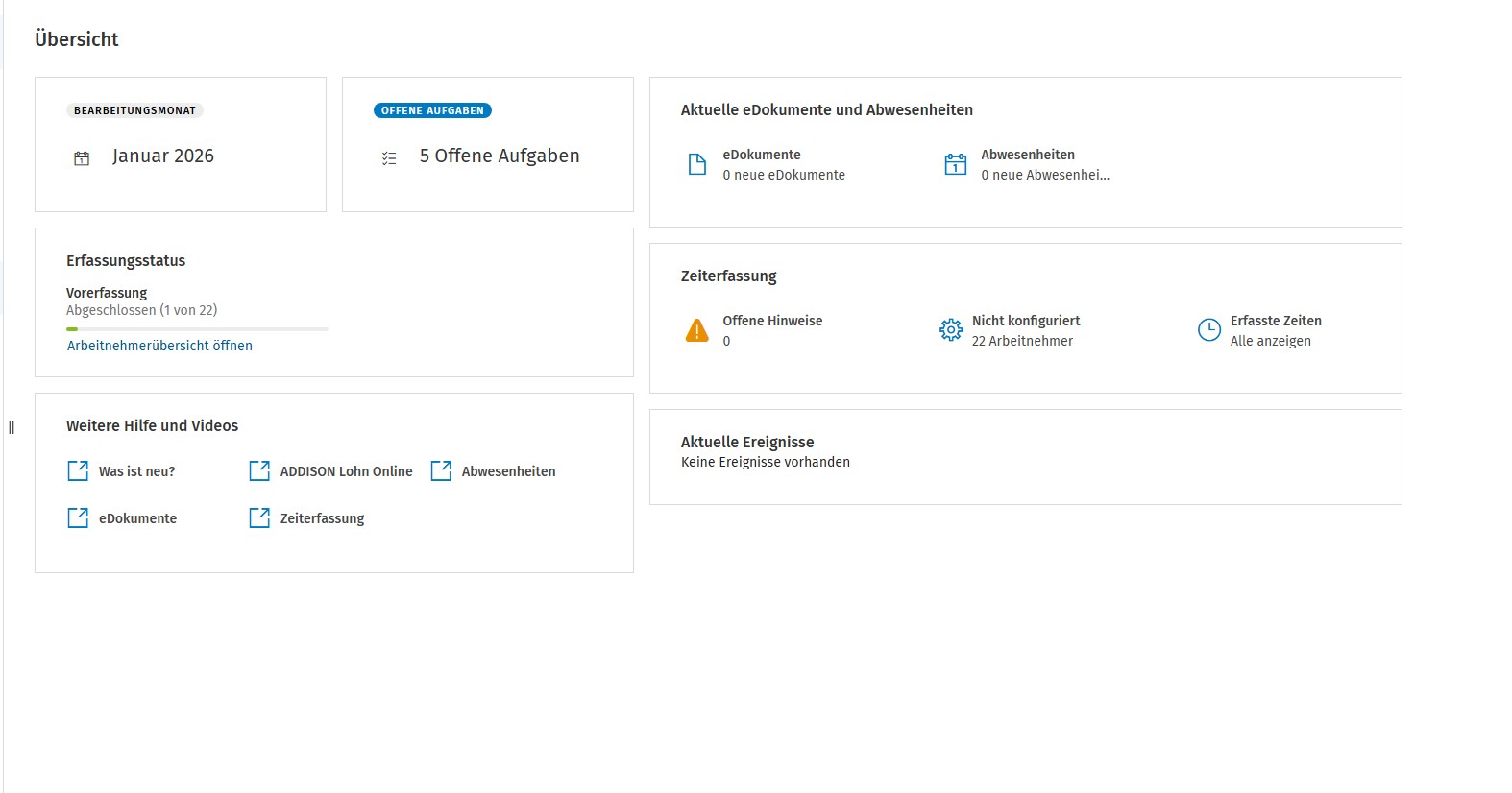Open the Abwesenheiten help video link
Viewport: 1512px width, 793px height.
coord(509,471)
